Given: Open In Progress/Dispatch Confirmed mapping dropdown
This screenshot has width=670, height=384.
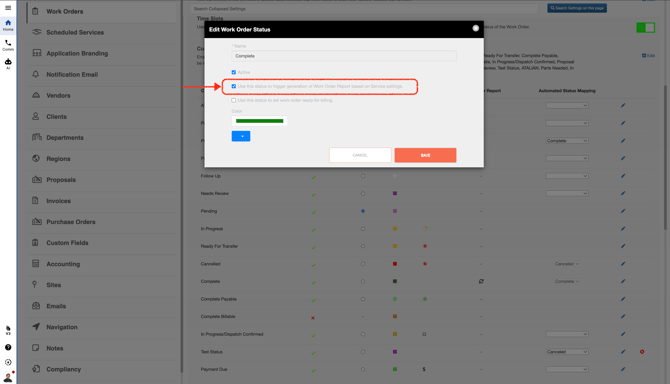Looking at the screenshot, I should pyautogui.click(x=567, y=334).
